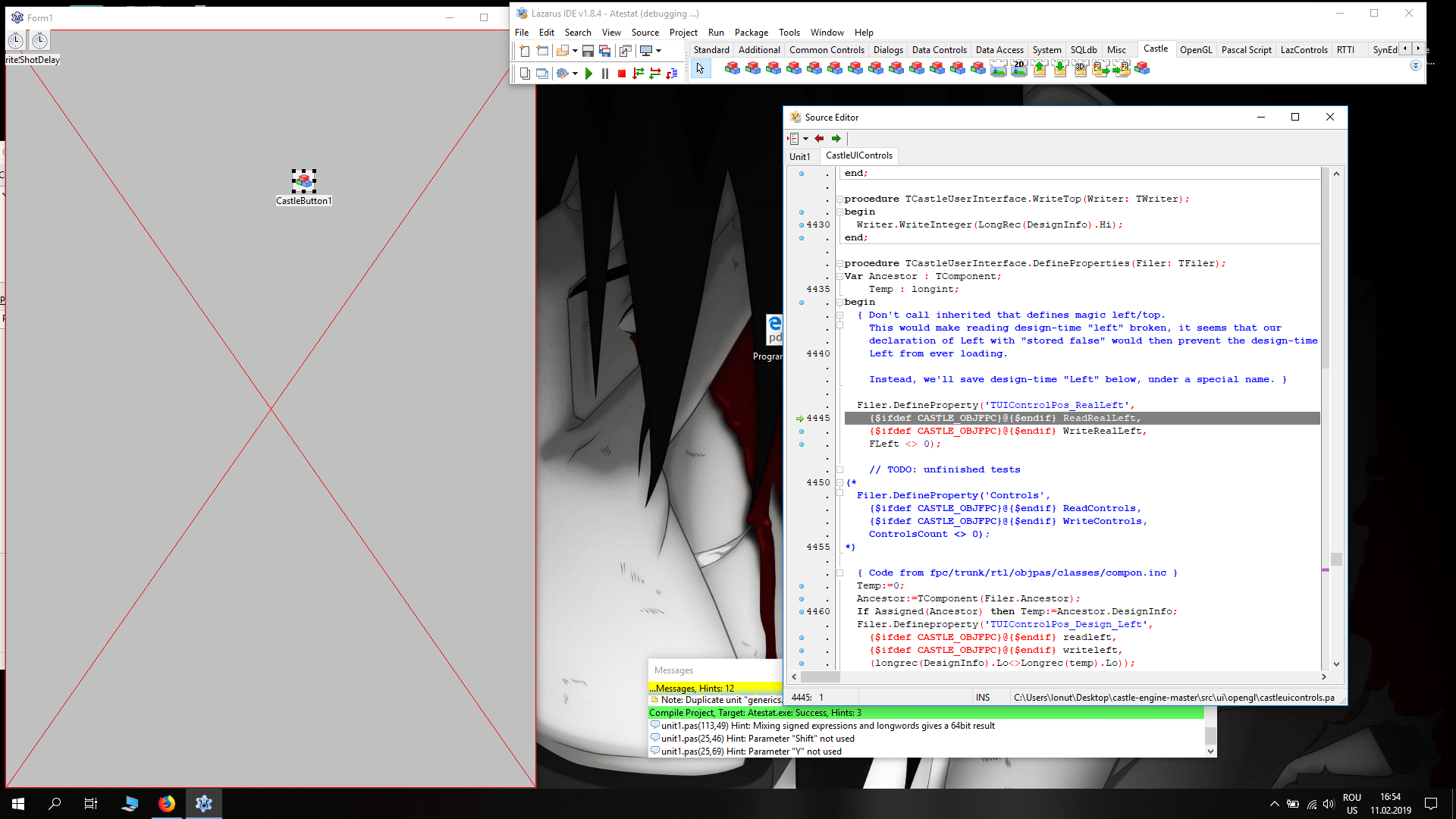Collapse the DefineProperties procedure fold marker
The height and width of the screenshot is (819, 1456).
click(x=840, y=264)
